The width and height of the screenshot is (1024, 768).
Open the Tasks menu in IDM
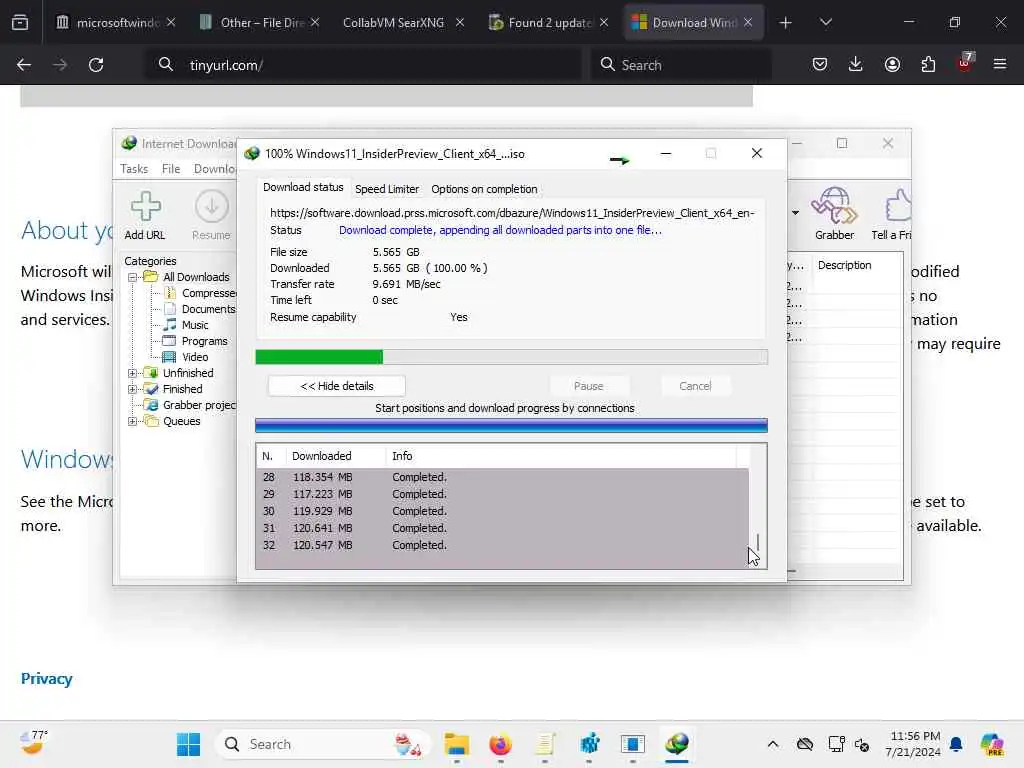click(134, 168)
